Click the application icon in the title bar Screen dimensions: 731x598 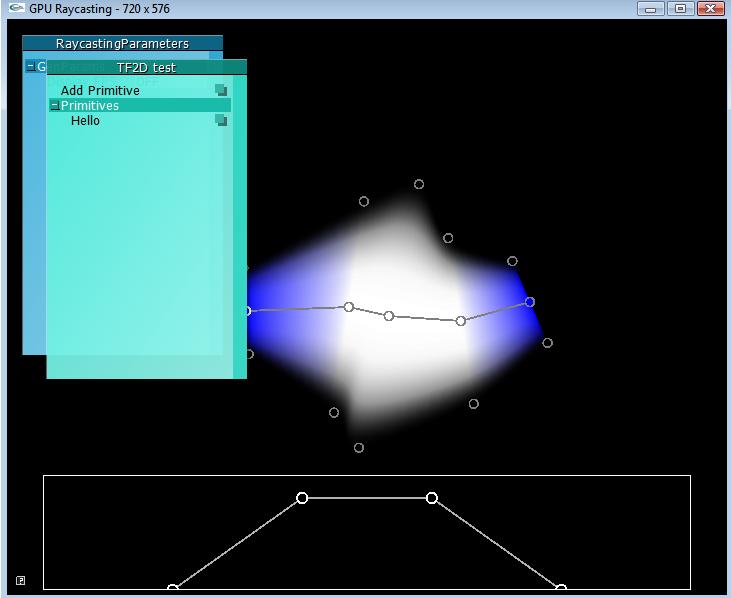point(15,8)
